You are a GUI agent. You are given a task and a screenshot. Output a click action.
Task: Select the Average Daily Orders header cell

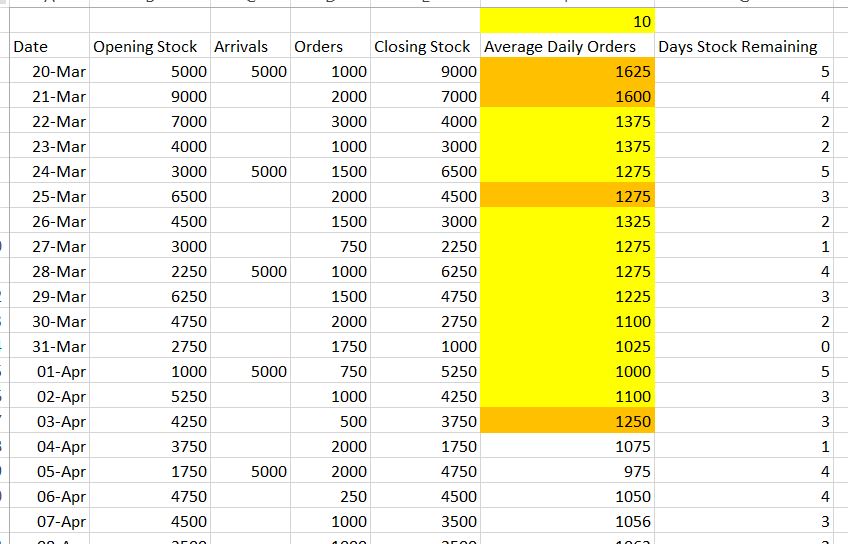pos(567,47)
